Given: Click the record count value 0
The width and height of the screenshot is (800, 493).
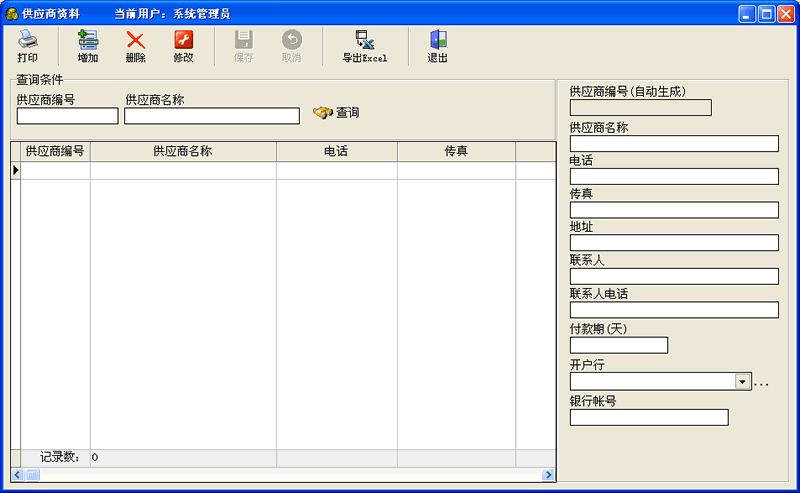Looking at the screenshot, I should 95,457.
